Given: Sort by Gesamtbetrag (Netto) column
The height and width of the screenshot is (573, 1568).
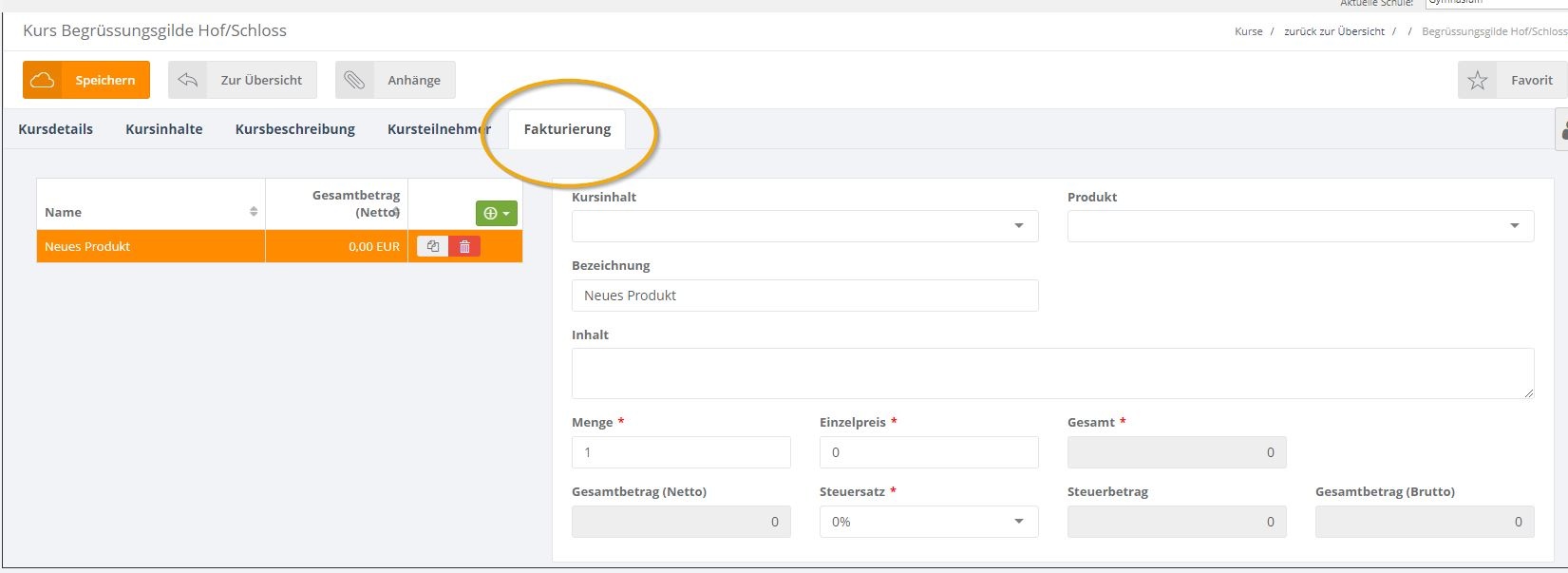Looking at the screenshot, I should click(x=336, y=203).
